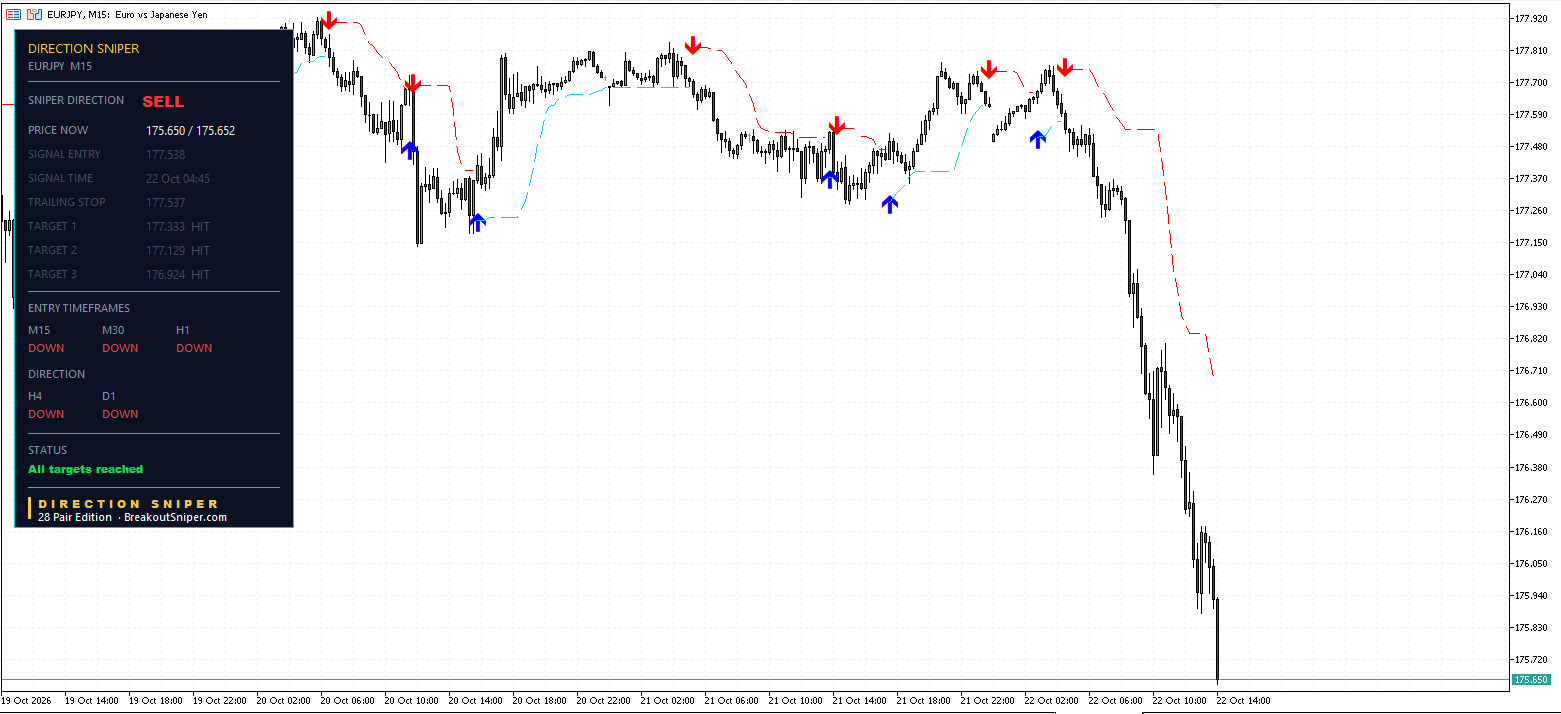Click time axis label '21 Oct 10:00'
The height and width of the screenshot is (714, 1561).
point(796,701)
